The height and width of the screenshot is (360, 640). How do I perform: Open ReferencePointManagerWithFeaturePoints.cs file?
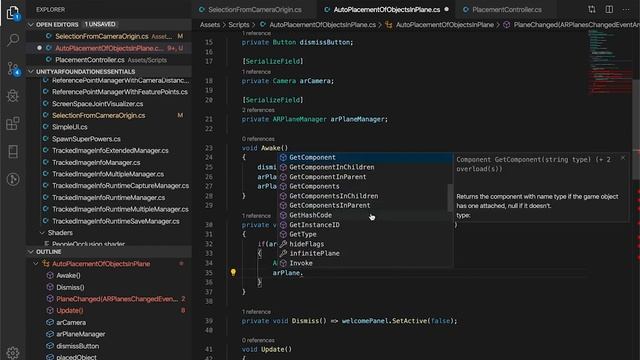tap(109, 92)
